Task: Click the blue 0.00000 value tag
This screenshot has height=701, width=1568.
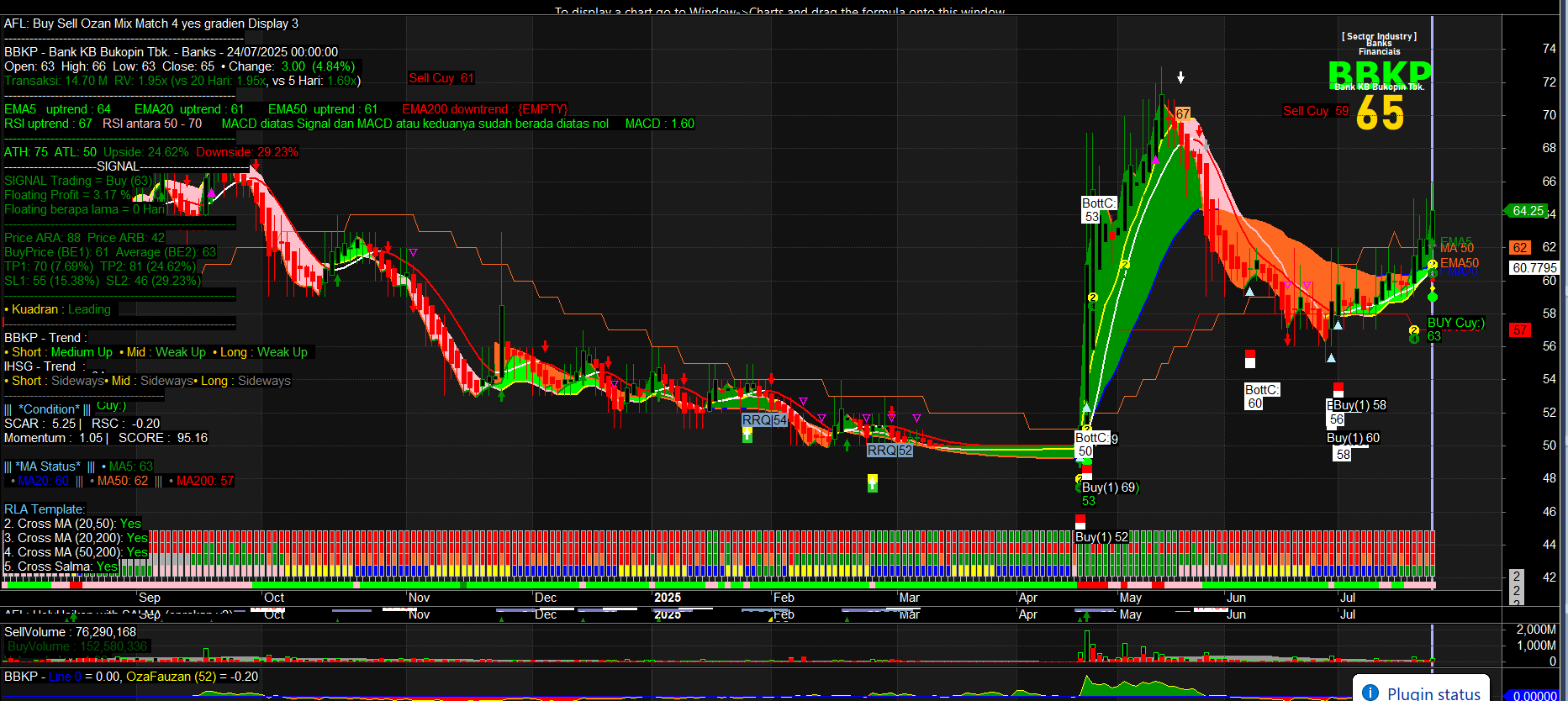Action: click(x=1535, y=695)
